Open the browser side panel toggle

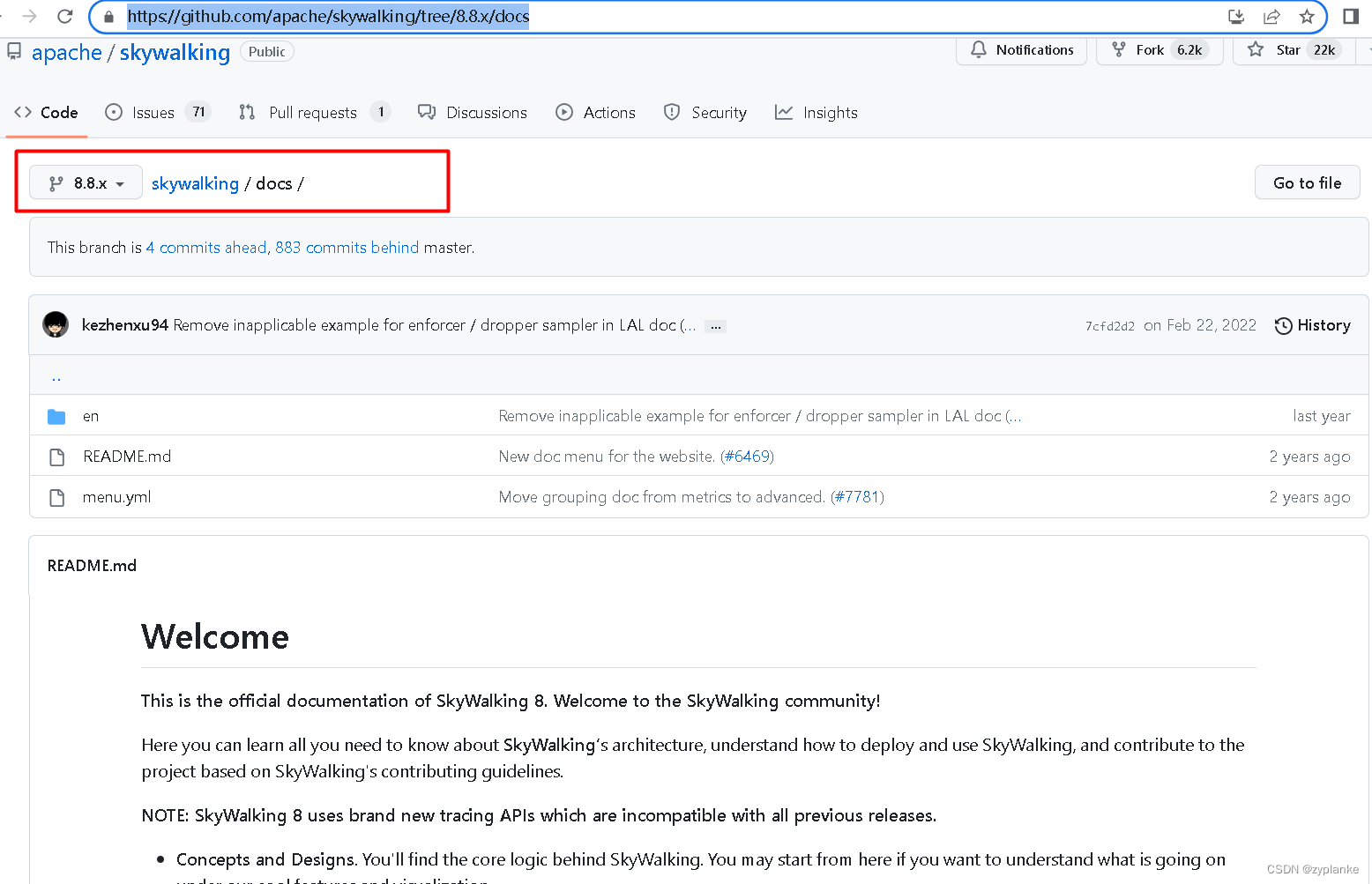pyautogui.click(x=1352, y=16)
